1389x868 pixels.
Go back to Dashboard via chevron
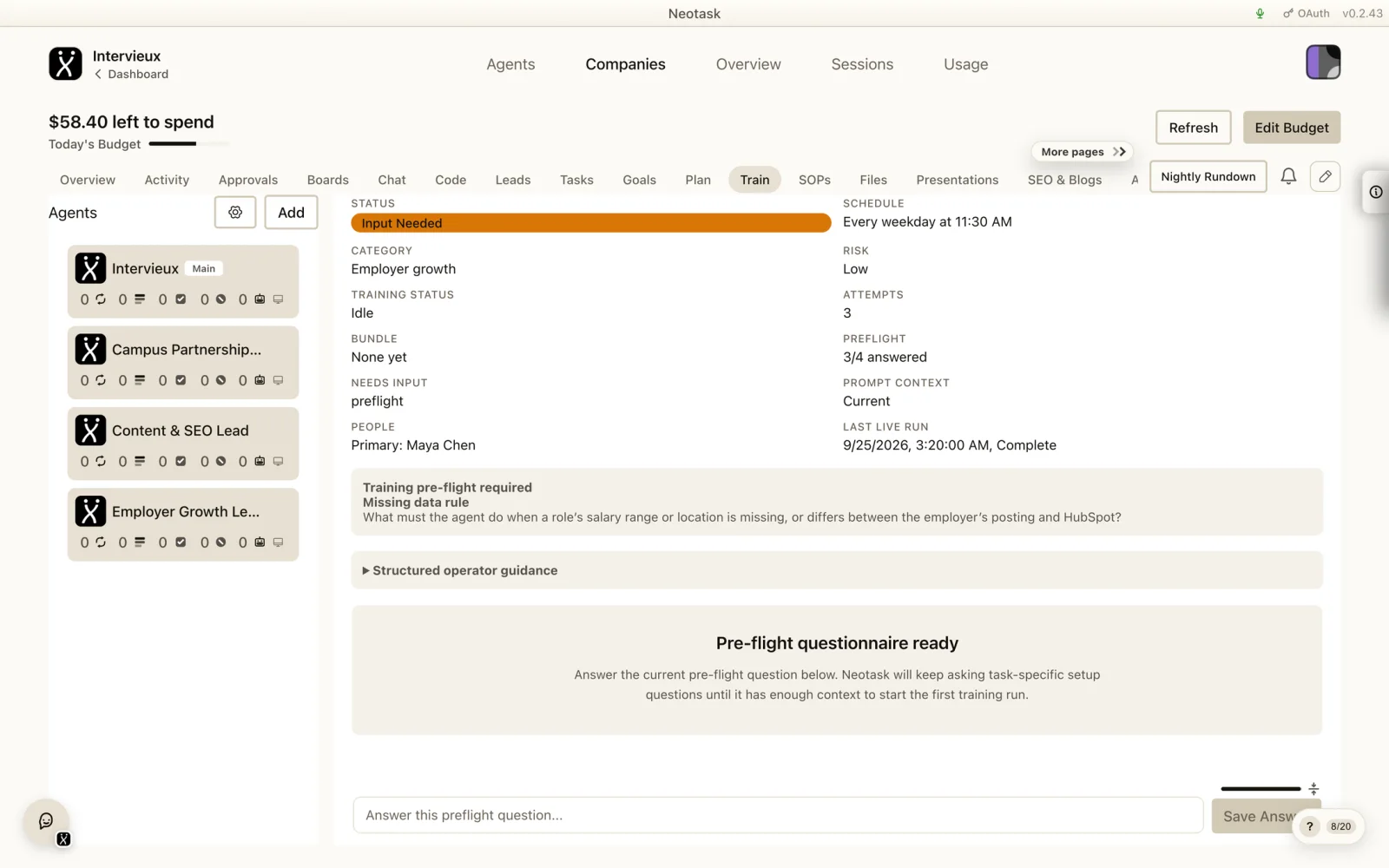click(98, 74)
